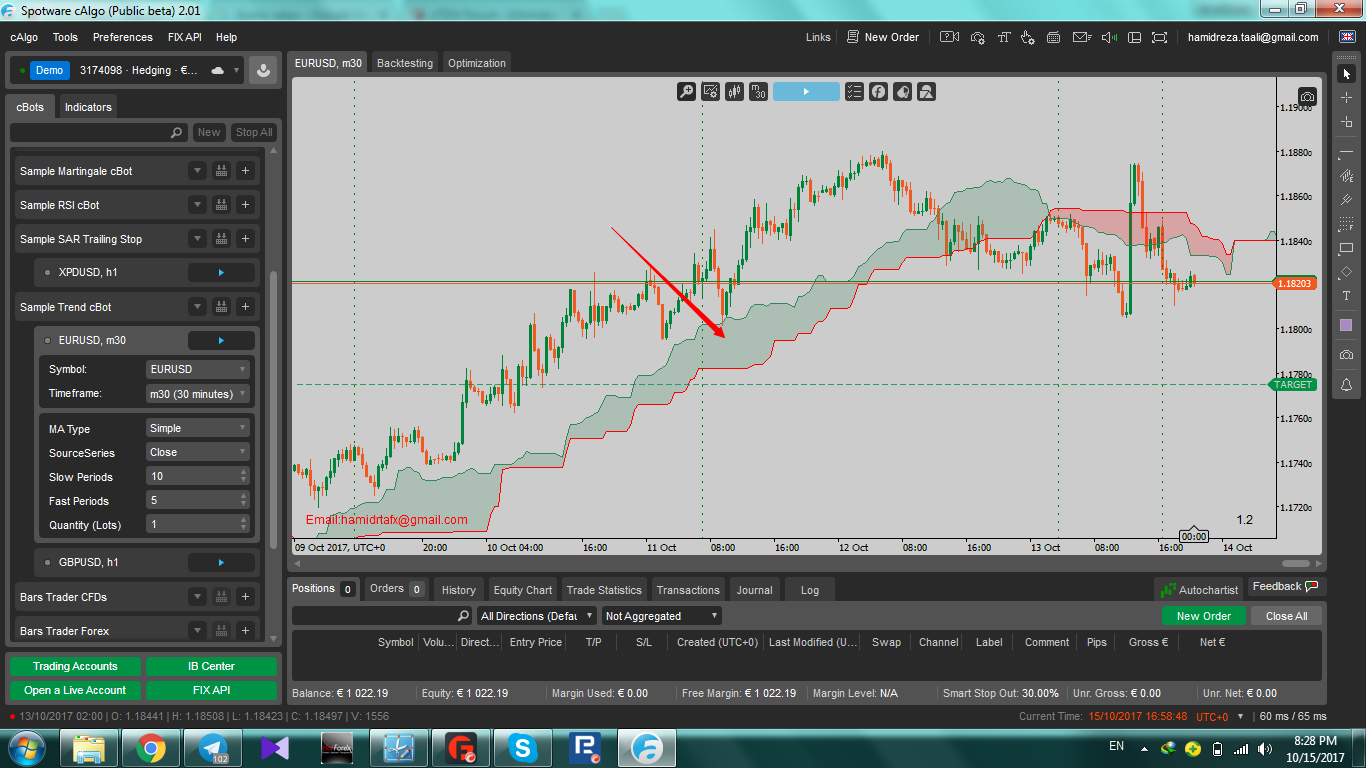
Task: Start the XPDUSD, h1 instance
Action: pyautogui.click(x=221, y=272)
